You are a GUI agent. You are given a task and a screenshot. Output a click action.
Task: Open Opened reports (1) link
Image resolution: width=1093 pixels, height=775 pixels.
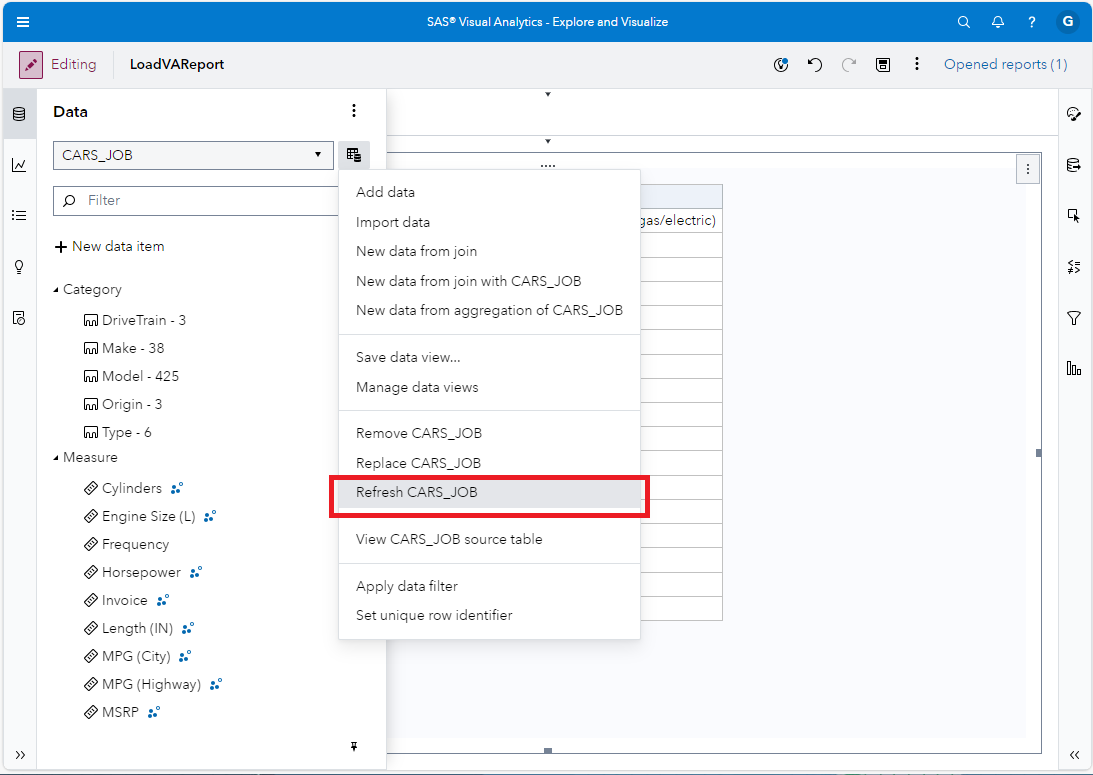point(1005,64)
